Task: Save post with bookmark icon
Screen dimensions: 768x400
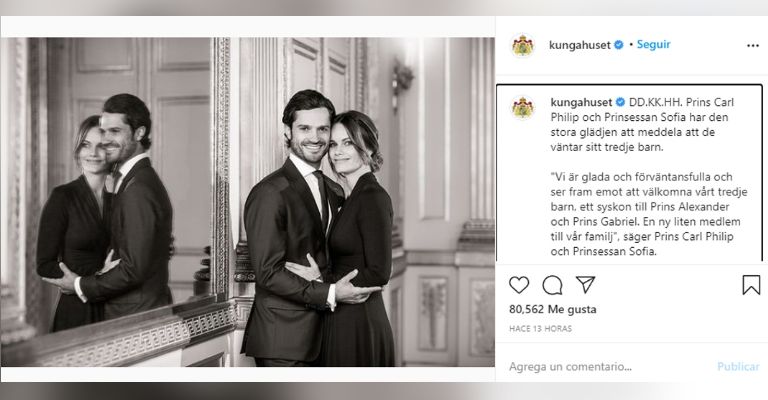Action: click(x=751, y=285)
